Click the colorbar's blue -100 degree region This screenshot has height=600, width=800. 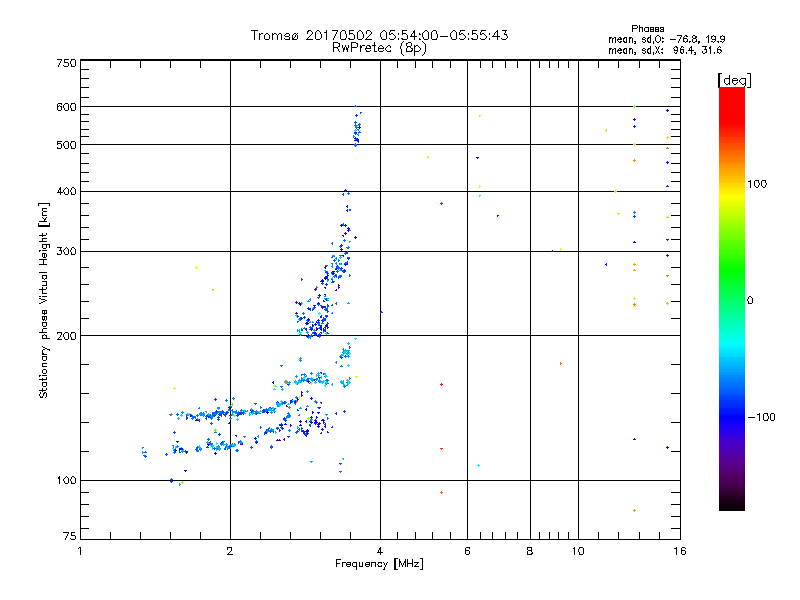732,417
